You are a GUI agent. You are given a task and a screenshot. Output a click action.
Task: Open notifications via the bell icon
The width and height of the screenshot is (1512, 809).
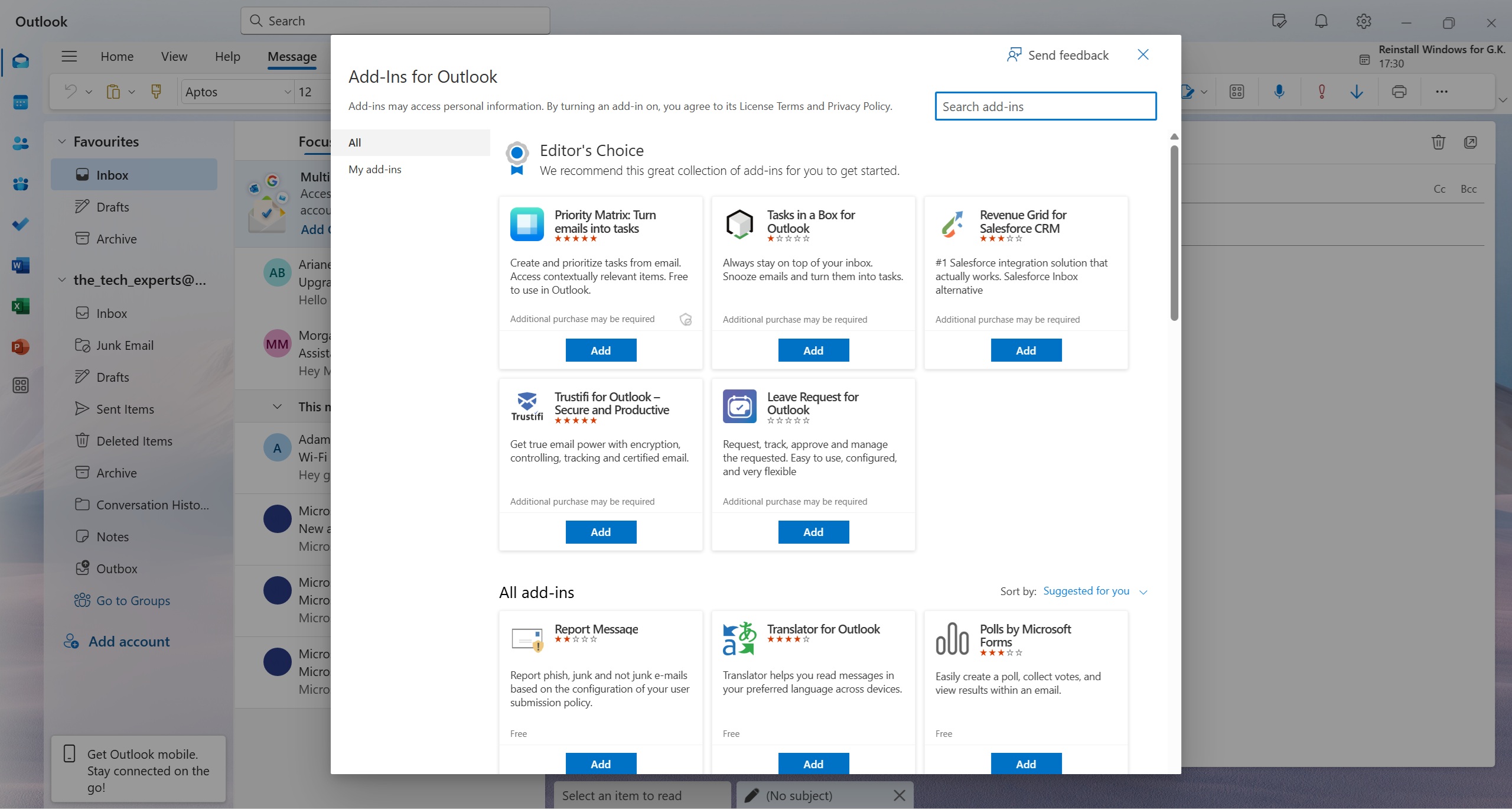[1321, 21]
